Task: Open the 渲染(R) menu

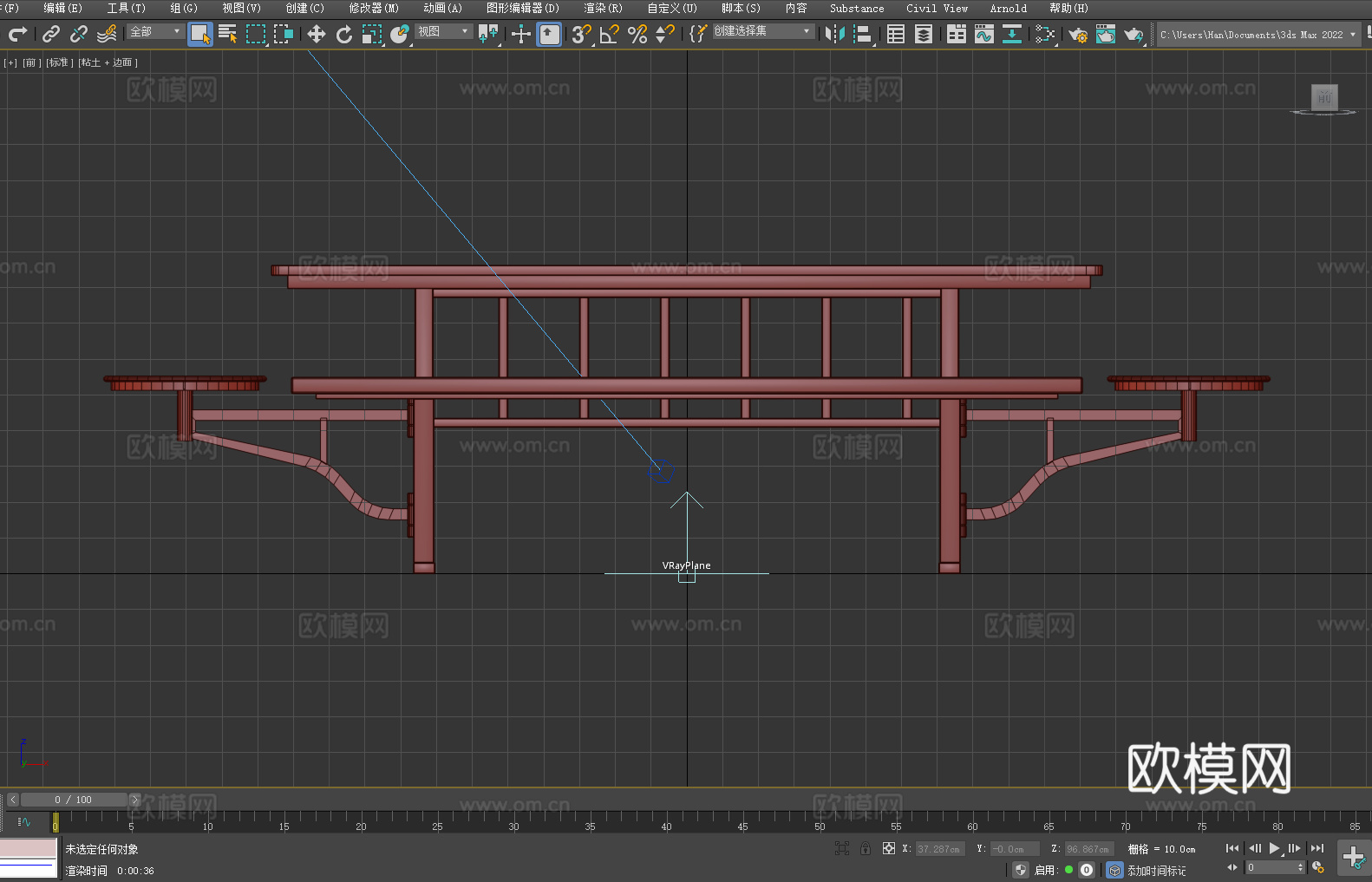Action: pyautogui.click(x=603, y=8)
